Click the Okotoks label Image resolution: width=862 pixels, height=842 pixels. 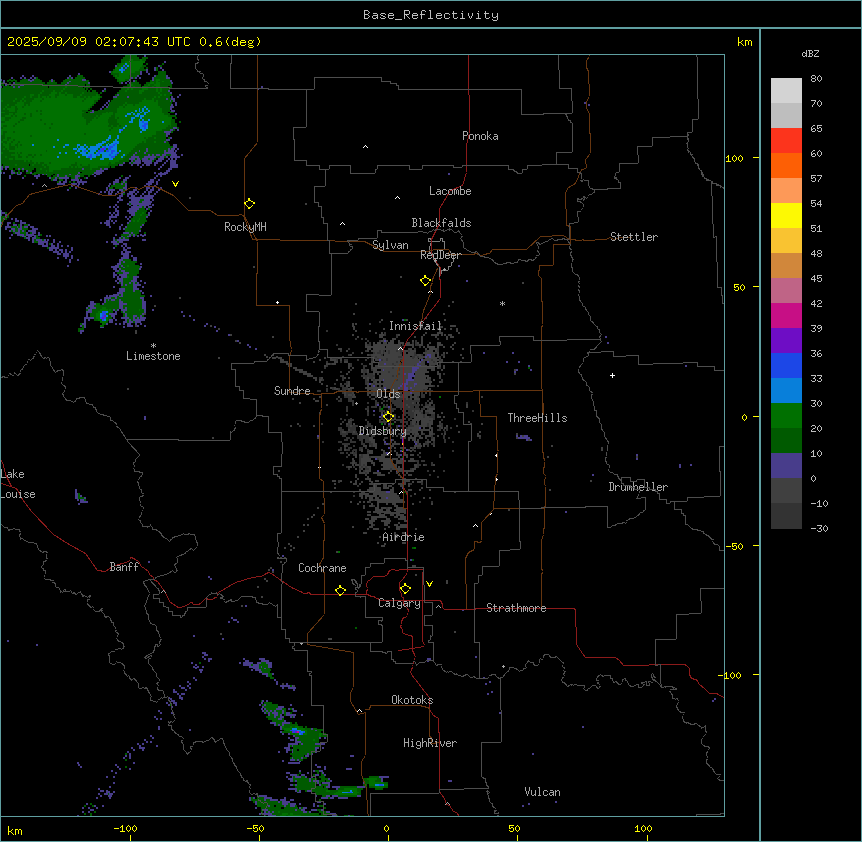(412, 700)
